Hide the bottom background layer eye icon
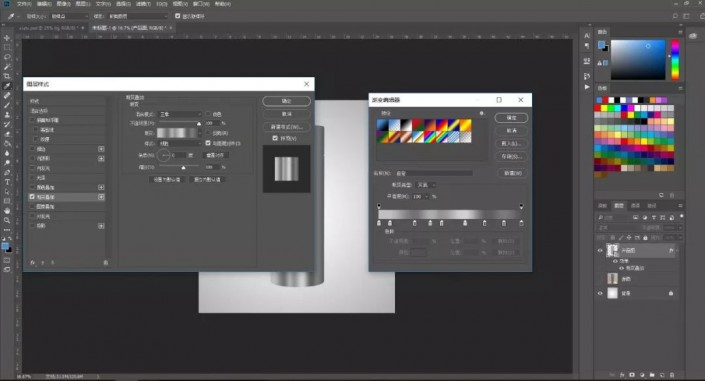 coord(600,293)
